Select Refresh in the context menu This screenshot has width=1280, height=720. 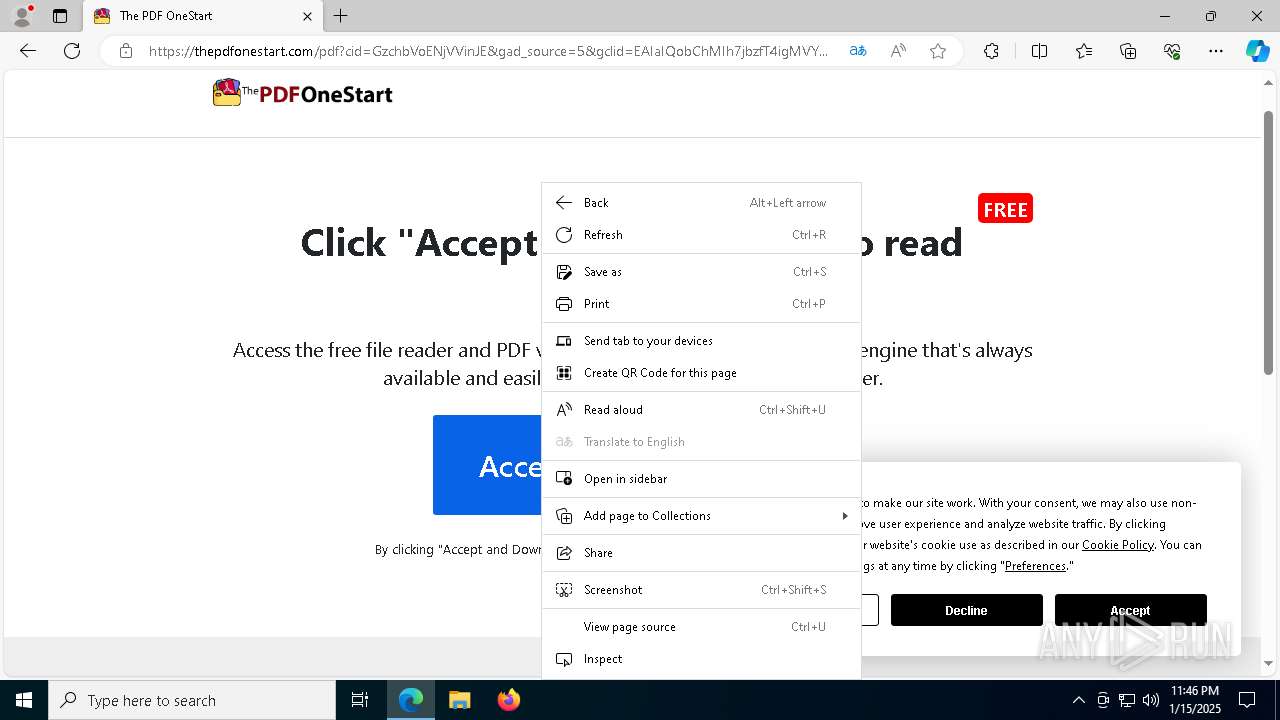701,235
